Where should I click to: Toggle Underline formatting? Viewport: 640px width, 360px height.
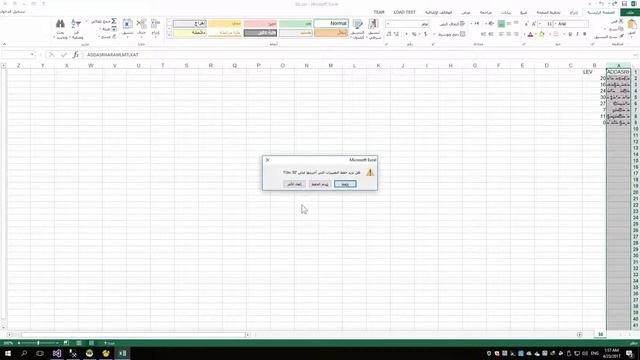pyautogui.click(x=570, y=34)
